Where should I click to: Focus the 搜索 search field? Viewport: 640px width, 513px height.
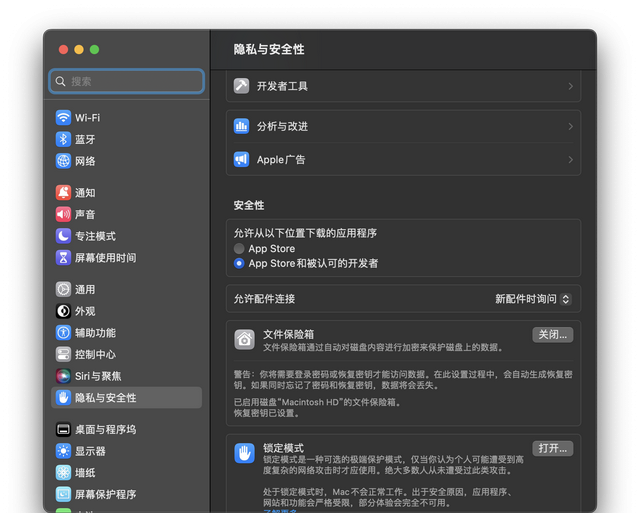click(127, 81)
